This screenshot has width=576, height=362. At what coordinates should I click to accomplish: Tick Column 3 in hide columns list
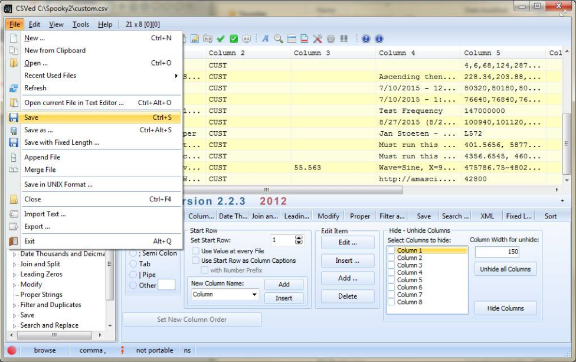(391, 265)
